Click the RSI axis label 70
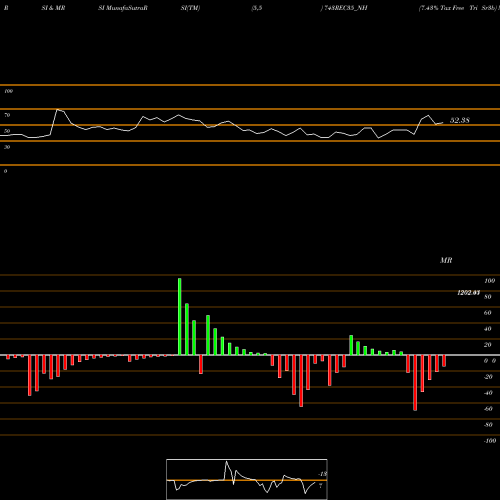 click(x=7, y=115)
